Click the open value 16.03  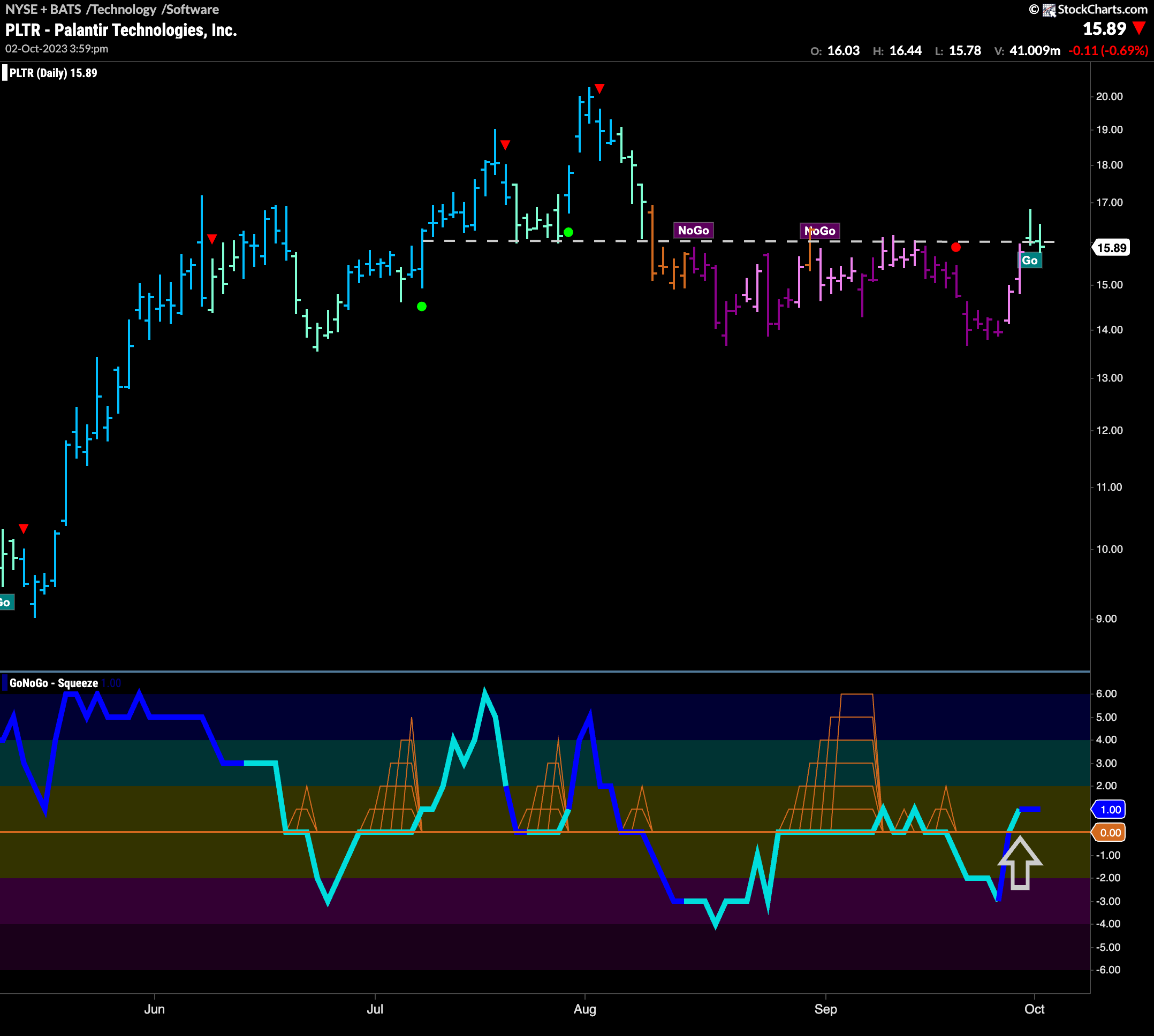pos(843,51)
